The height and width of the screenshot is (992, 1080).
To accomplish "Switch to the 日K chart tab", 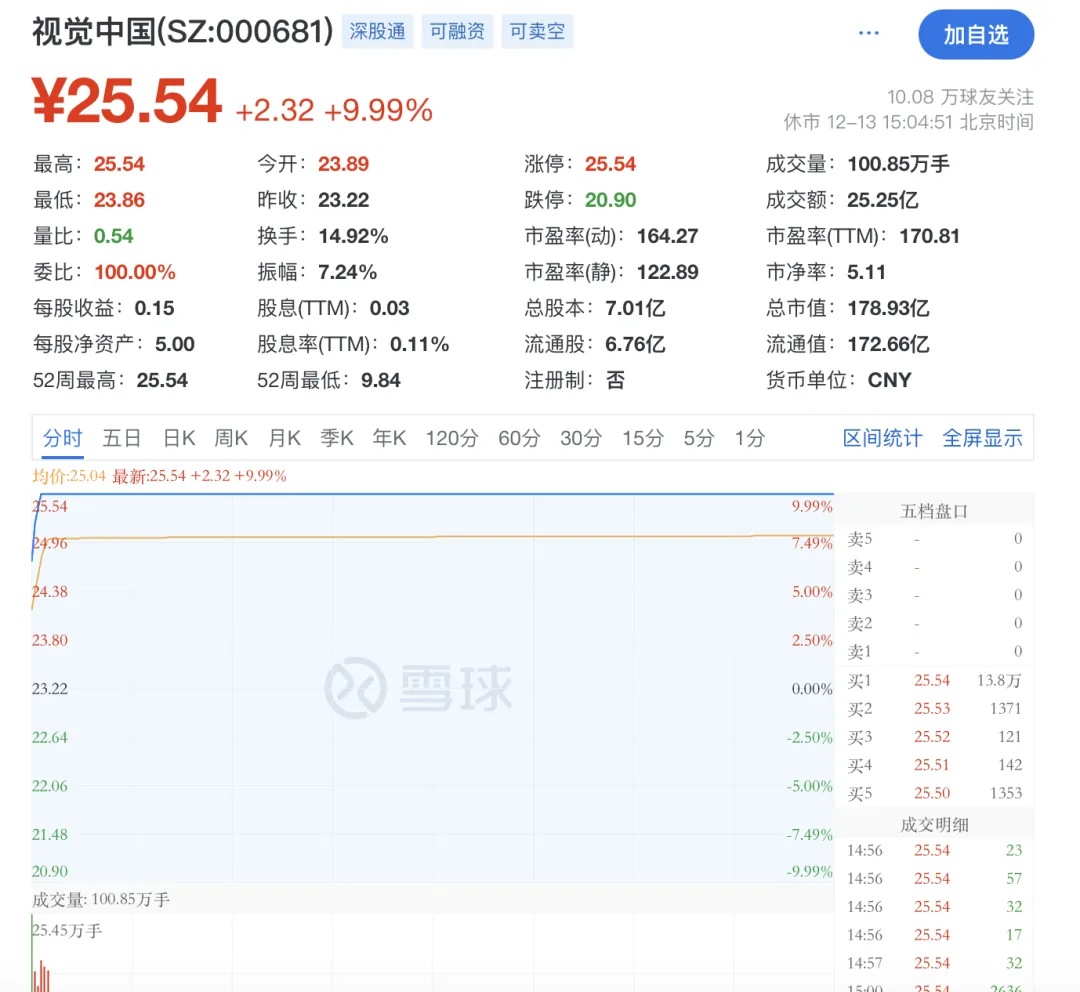I will 179,438.
